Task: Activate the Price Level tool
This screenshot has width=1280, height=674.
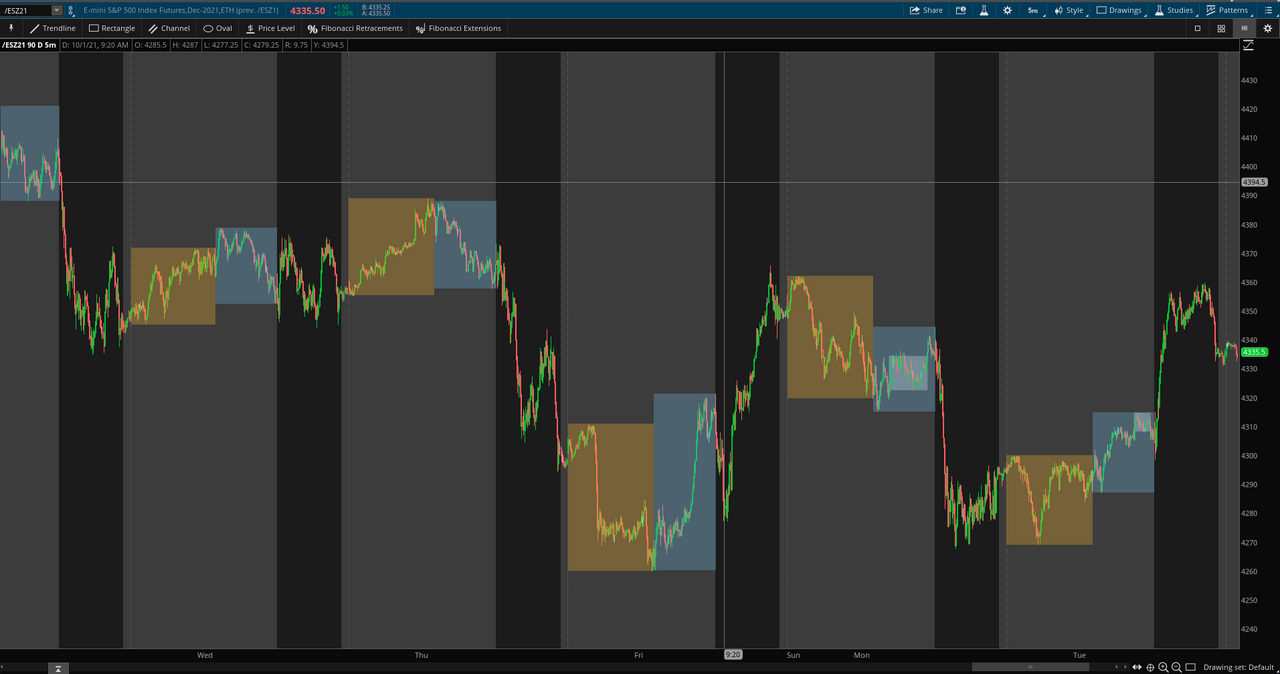Action: pos(270,28)
